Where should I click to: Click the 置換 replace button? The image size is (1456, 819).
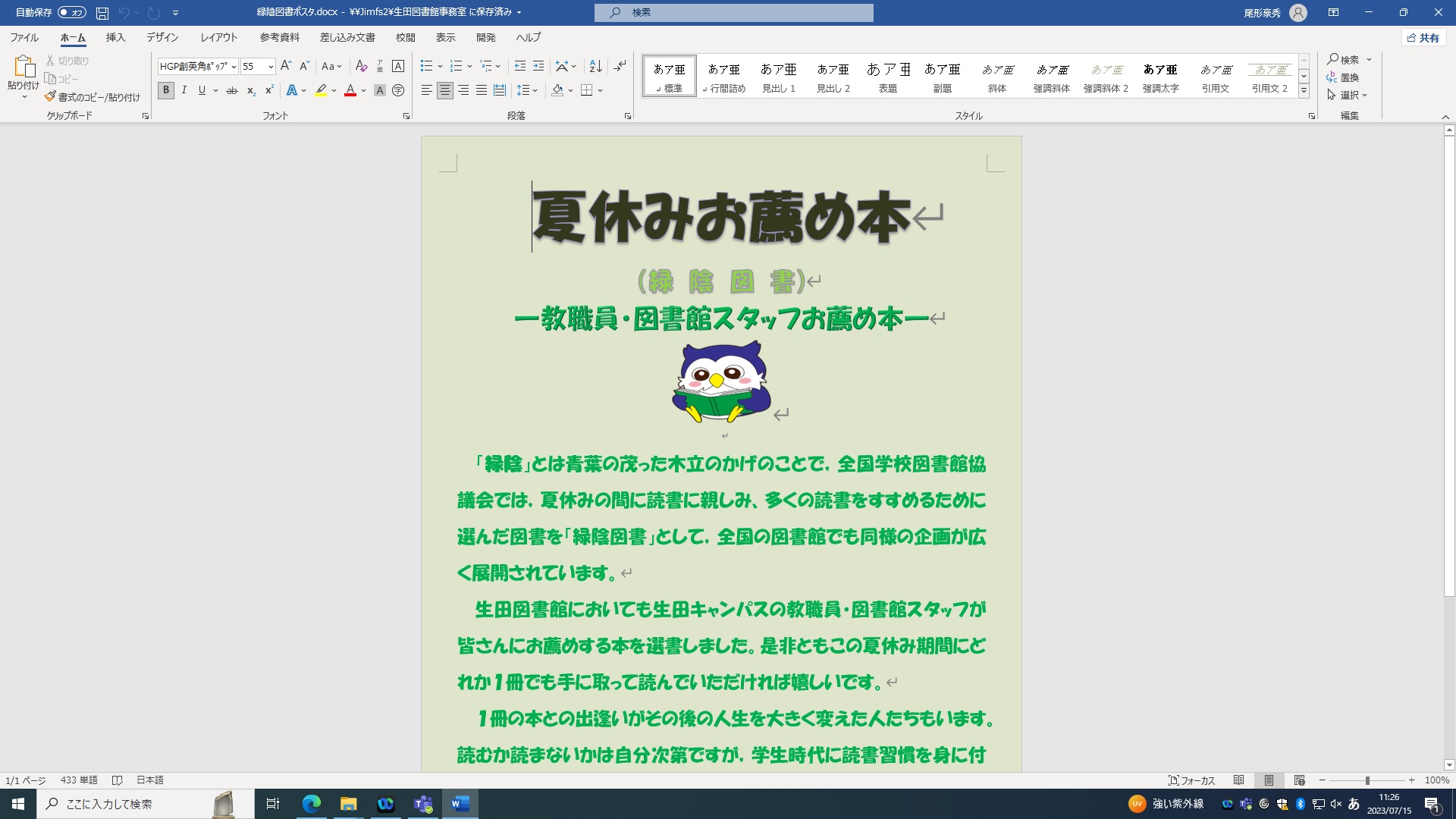tap(1343, 77)
